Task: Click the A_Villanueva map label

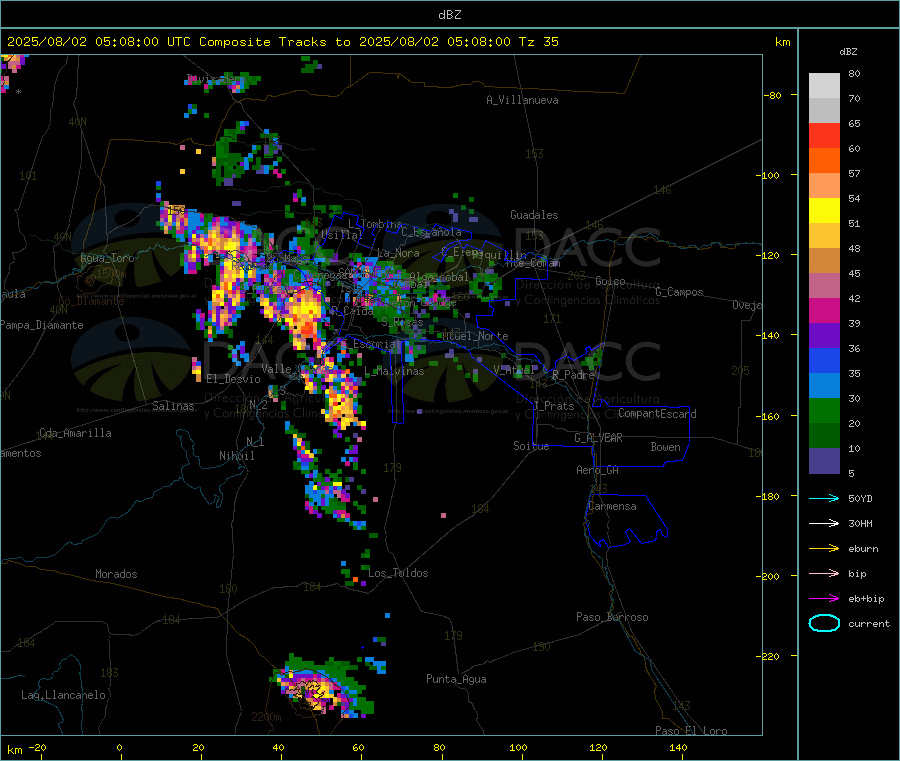Action: [522, 100]
